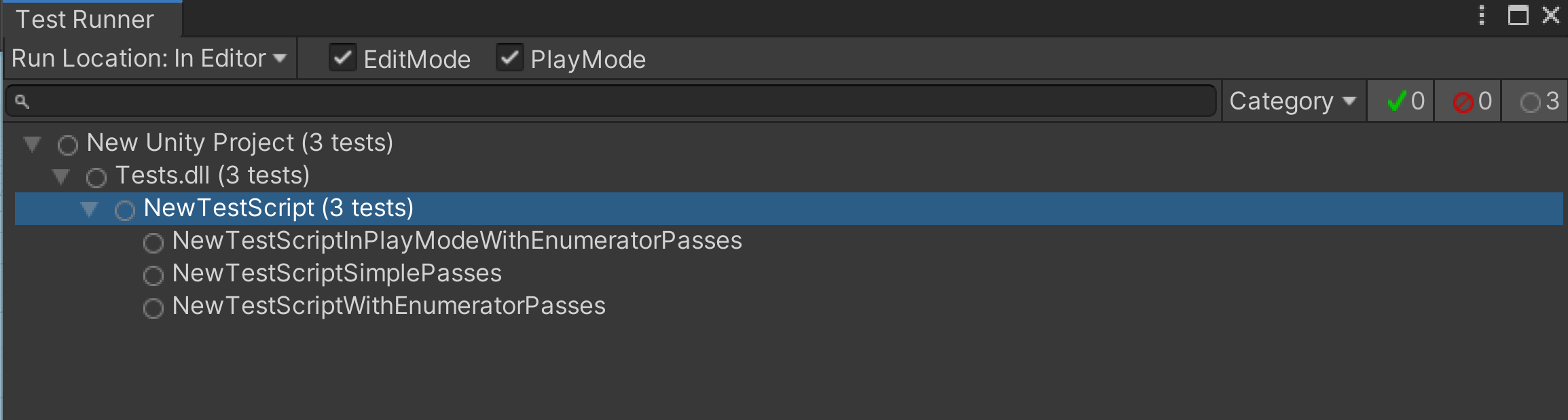
Task: Click the passed tests filter checkmark icon
Action: (x=1397, y=101)
